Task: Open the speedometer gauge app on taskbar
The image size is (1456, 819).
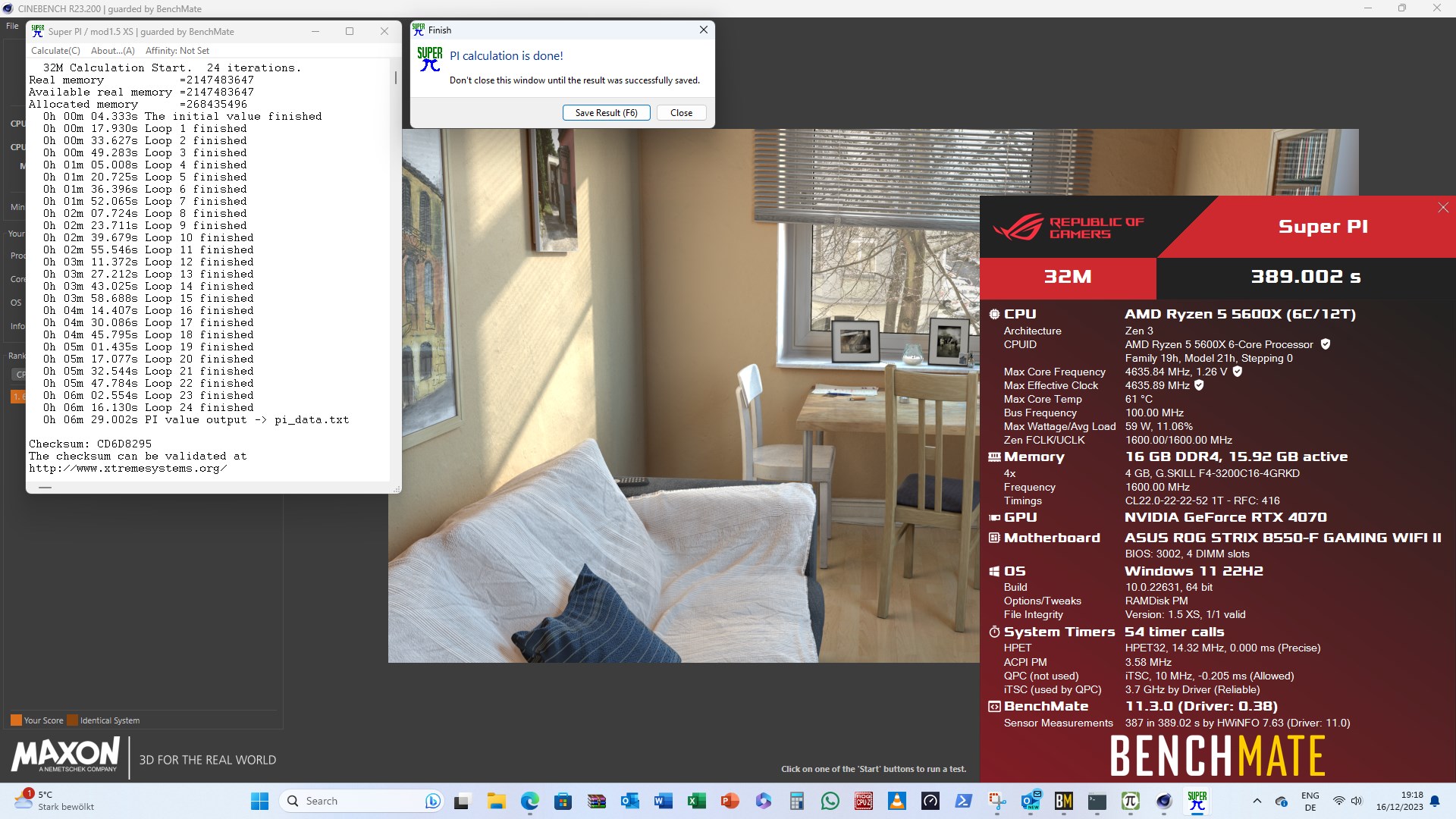Action: [x=930, y=801]
